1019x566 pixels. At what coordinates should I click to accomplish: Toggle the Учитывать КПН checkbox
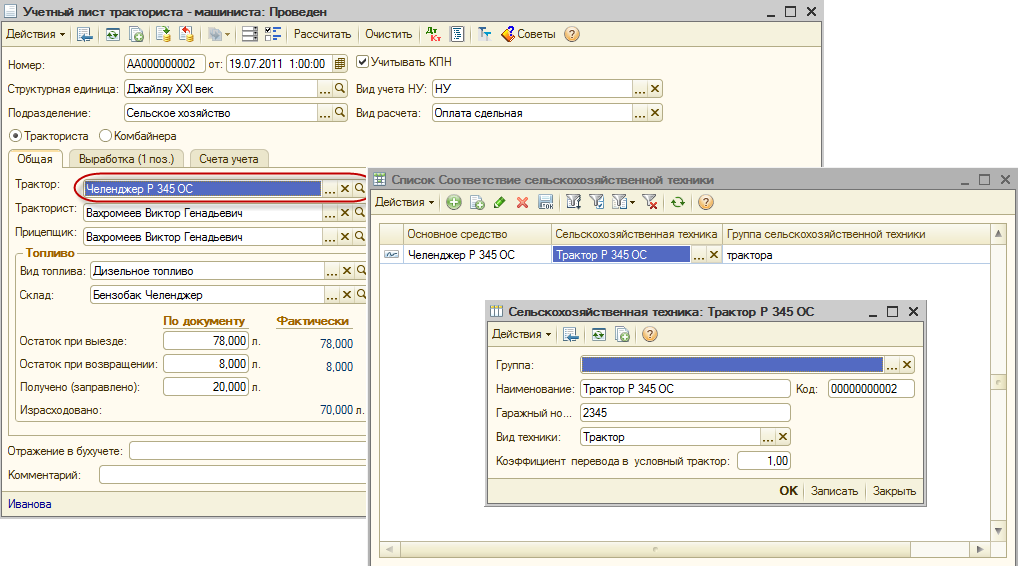[363, 62]
